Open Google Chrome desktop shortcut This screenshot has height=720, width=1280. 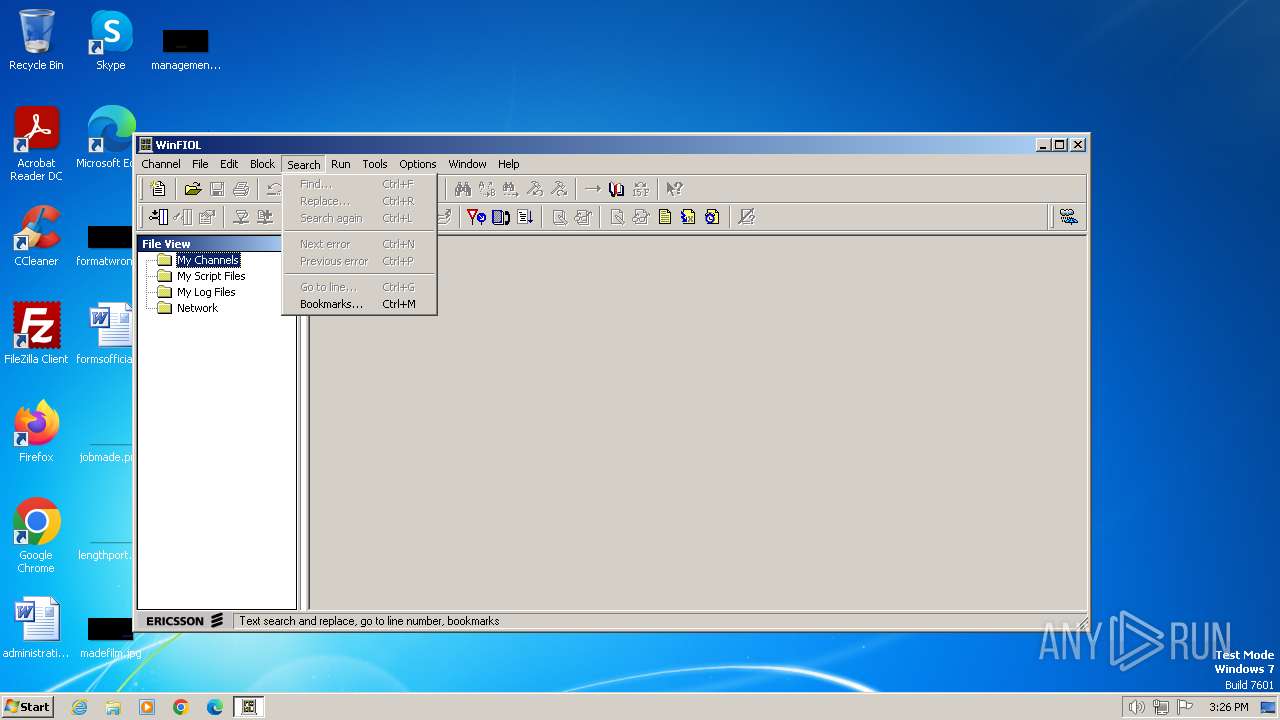point(36,536)
